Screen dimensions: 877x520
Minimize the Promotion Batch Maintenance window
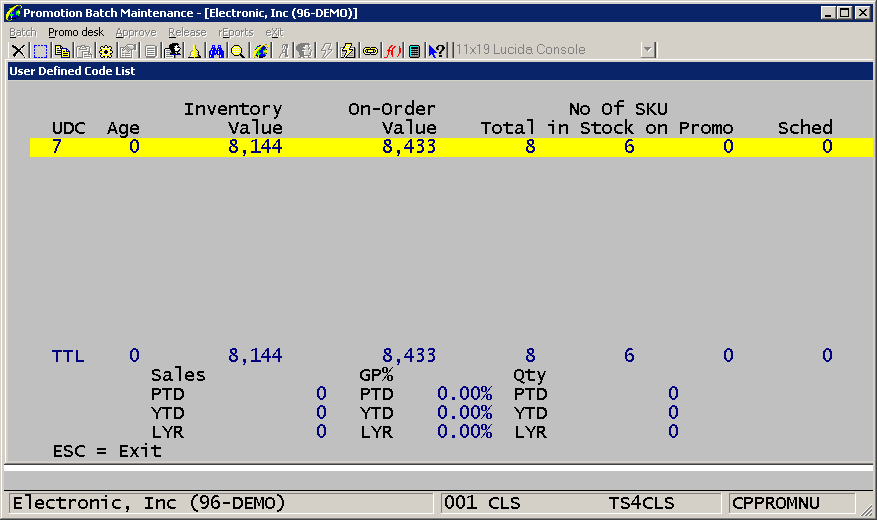828,13
